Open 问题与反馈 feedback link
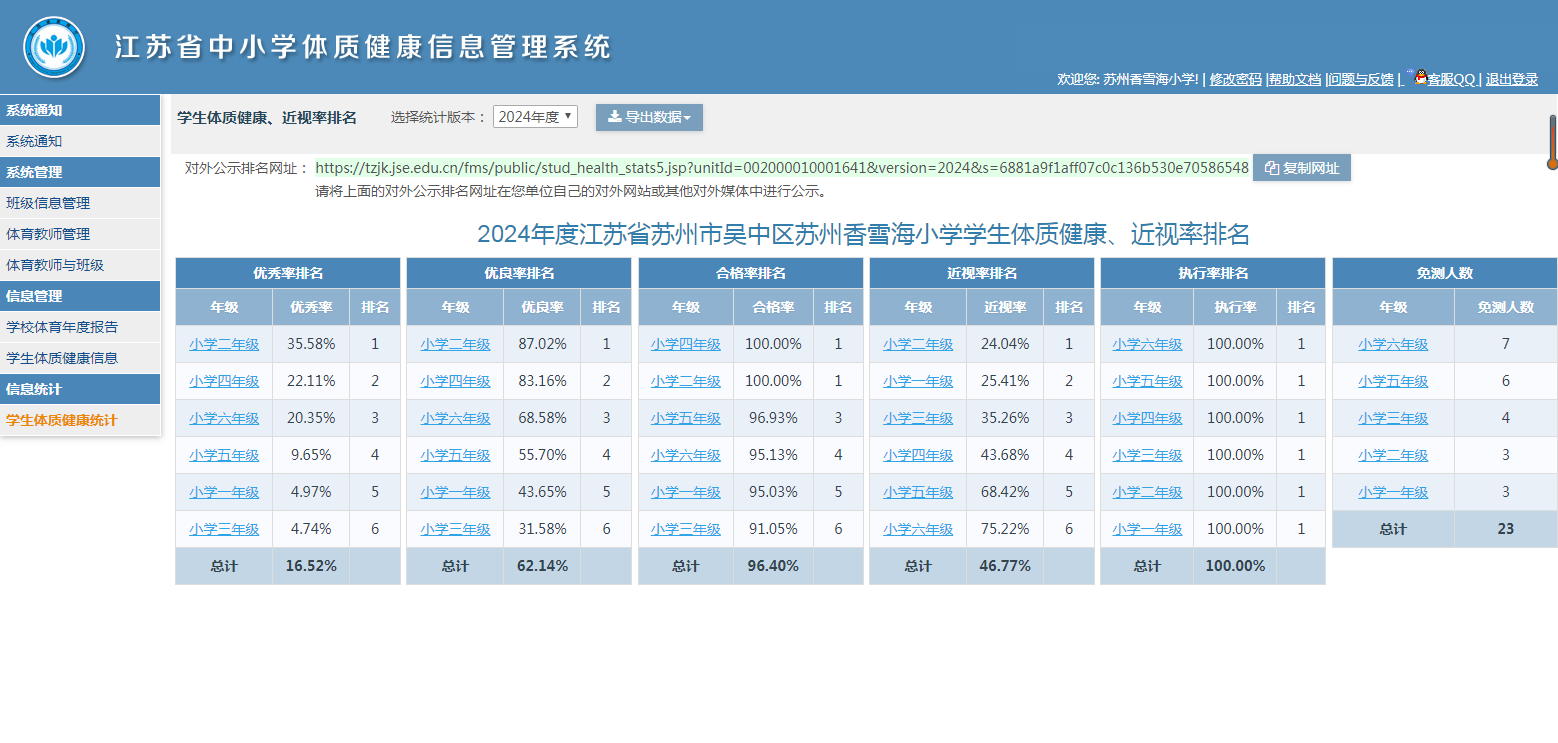This screenshot has height=743, width=1558. [x=1361, y=80]
